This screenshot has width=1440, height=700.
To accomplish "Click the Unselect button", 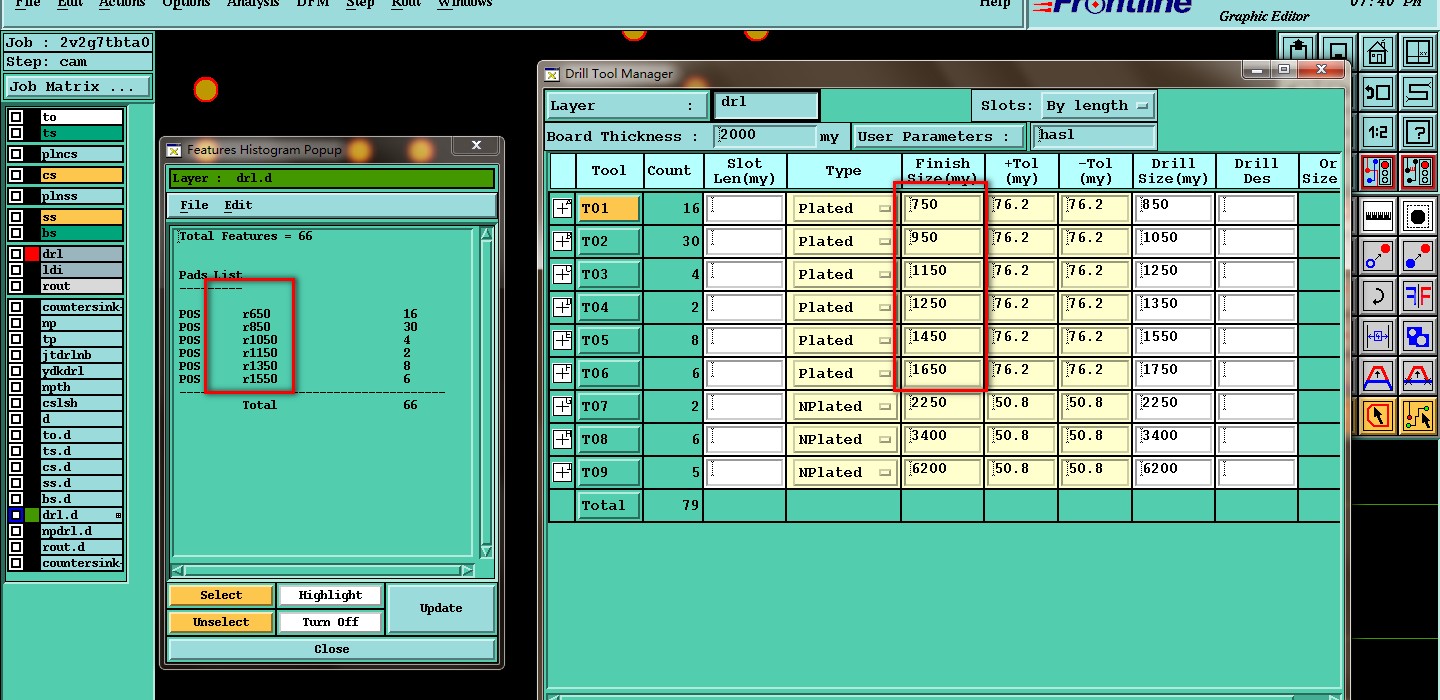I will tap(221, 622).
